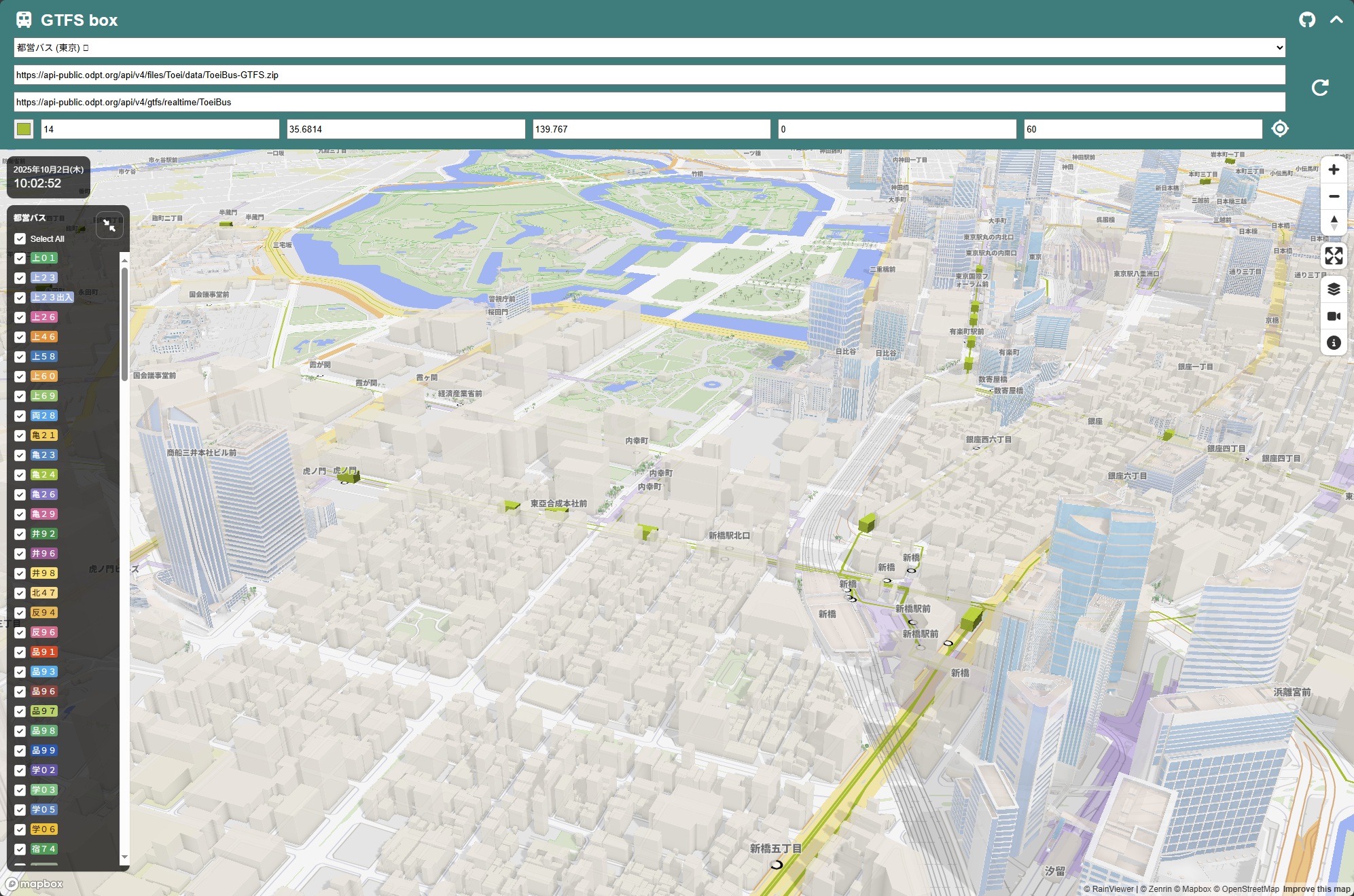The image size is (1354, 896).
Task: Open the map layers icon
Action: coord(1334,289)
